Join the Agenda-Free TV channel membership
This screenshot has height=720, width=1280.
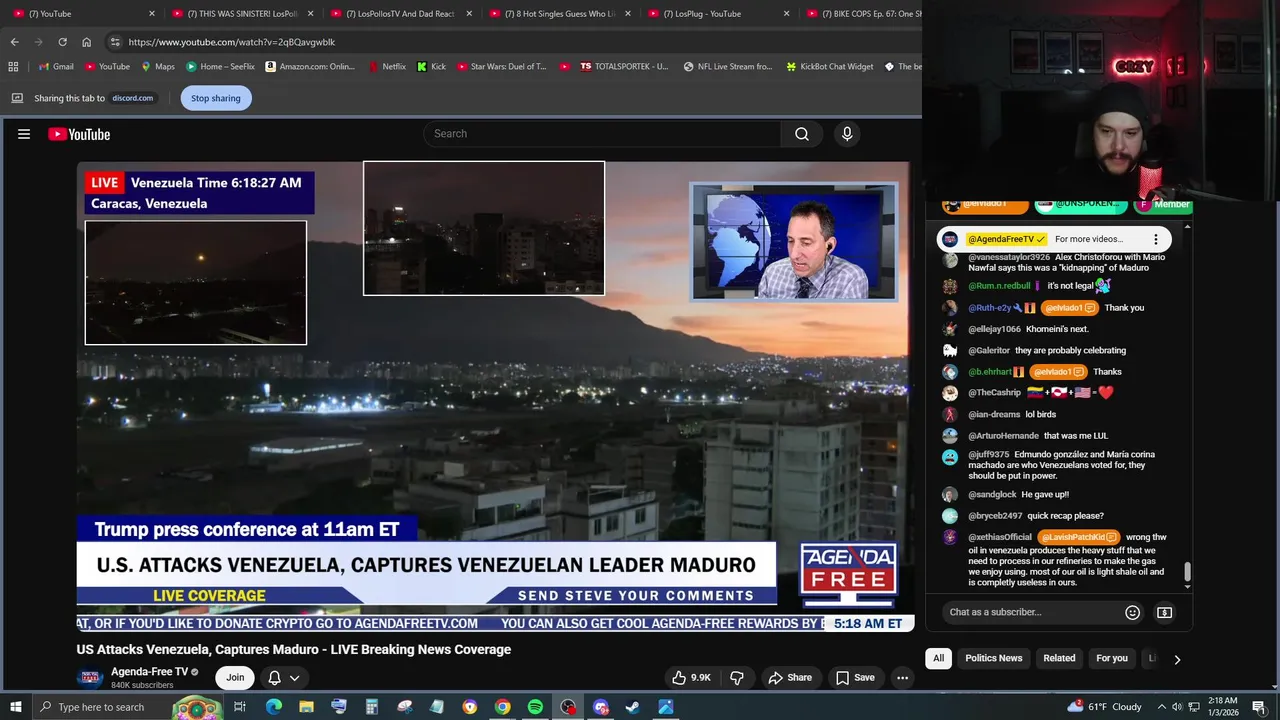coord(235,677)
